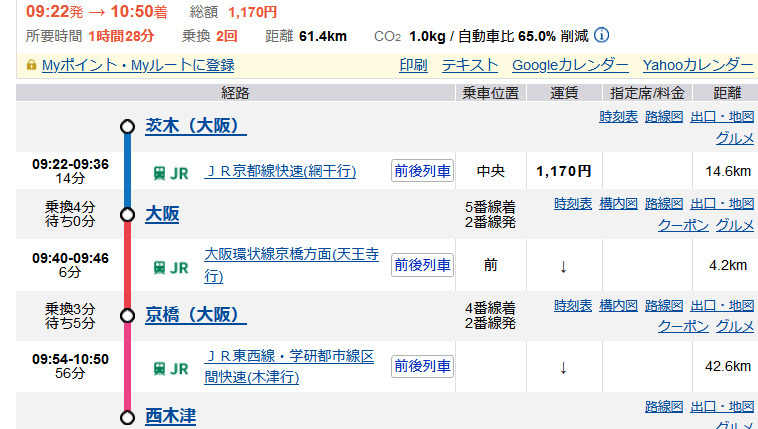Click the 経路 column header
The image size is (758, 429).
click(x=235, y=93)
